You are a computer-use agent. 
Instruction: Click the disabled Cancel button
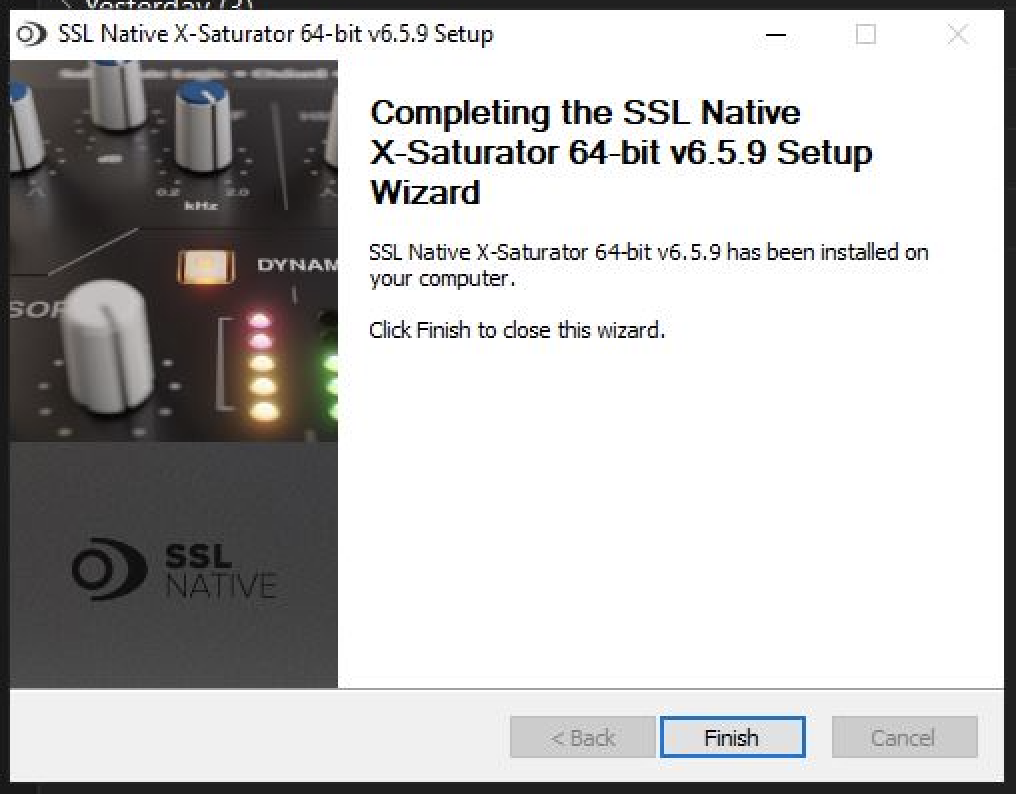click(903, 737)
